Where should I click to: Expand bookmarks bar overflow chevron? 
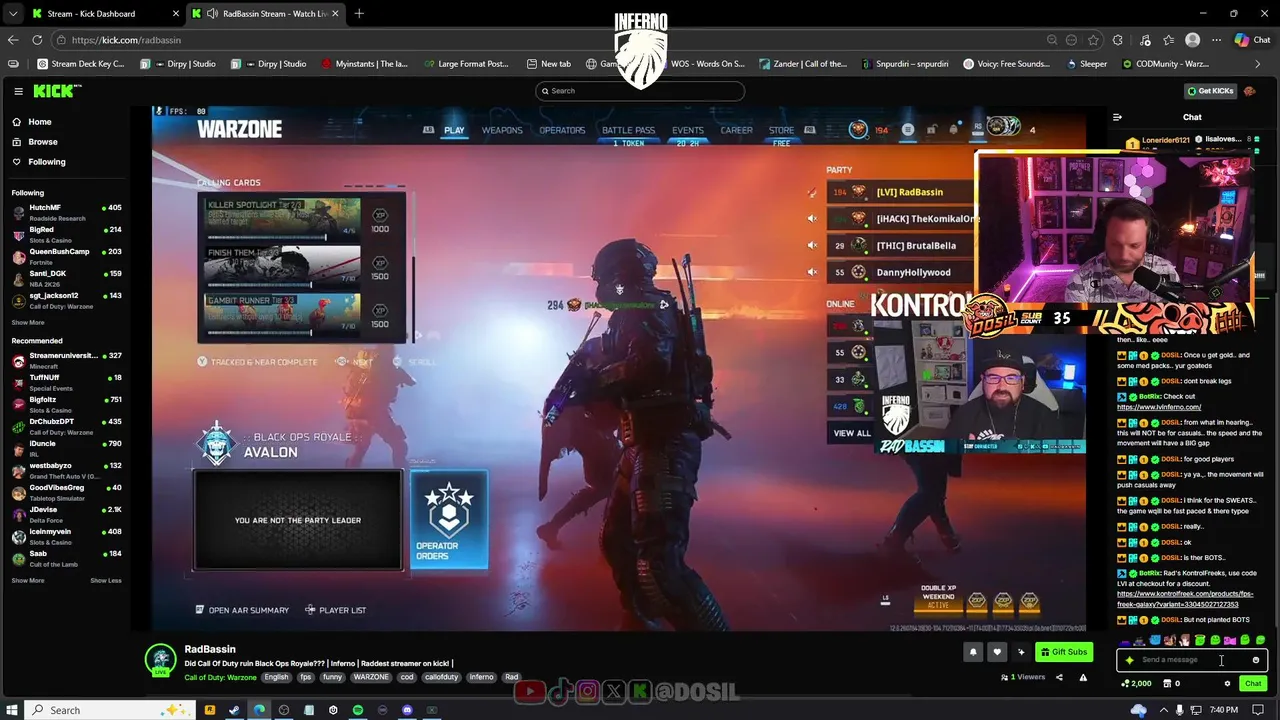pyautogui.click(x=1258, y=64)
